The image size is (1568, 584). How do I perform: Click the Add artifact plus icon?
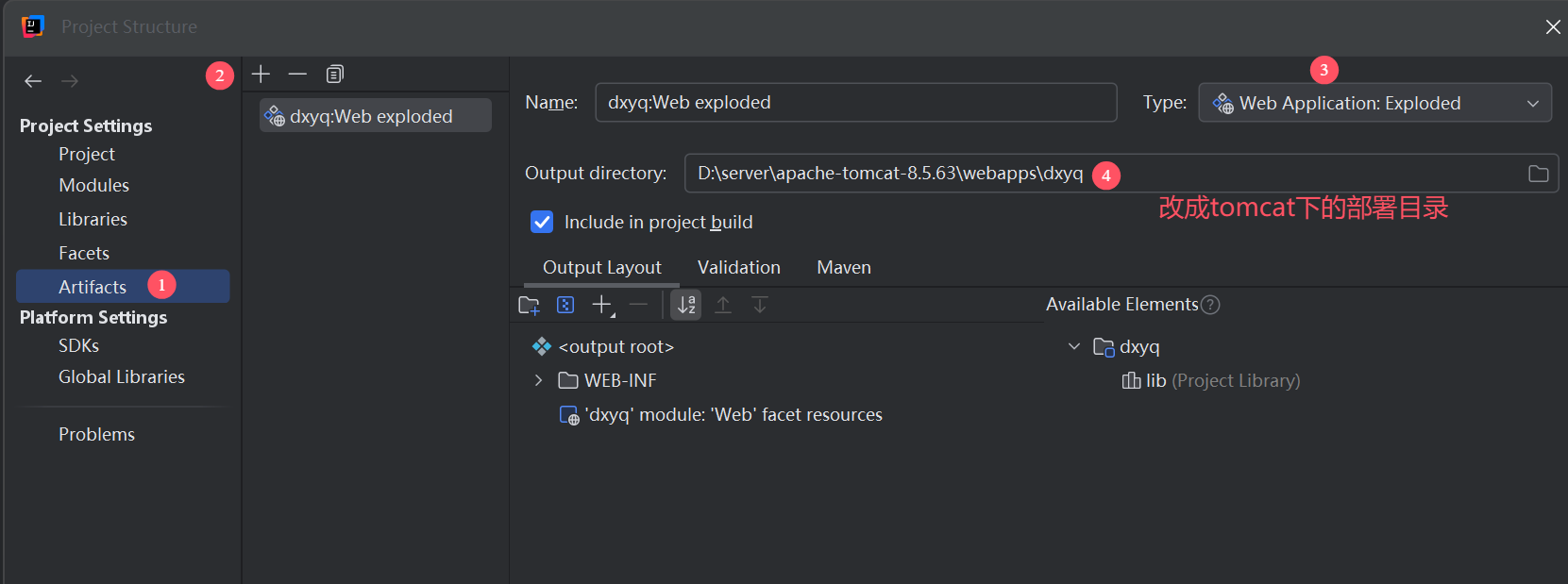click(261, 74)
